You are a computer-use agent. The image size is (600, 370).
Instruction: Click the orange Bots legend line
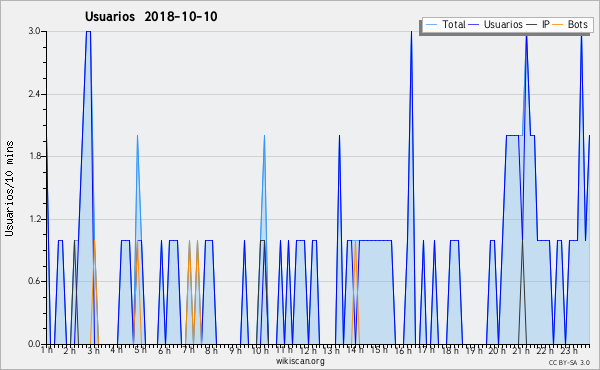(558, 25)
